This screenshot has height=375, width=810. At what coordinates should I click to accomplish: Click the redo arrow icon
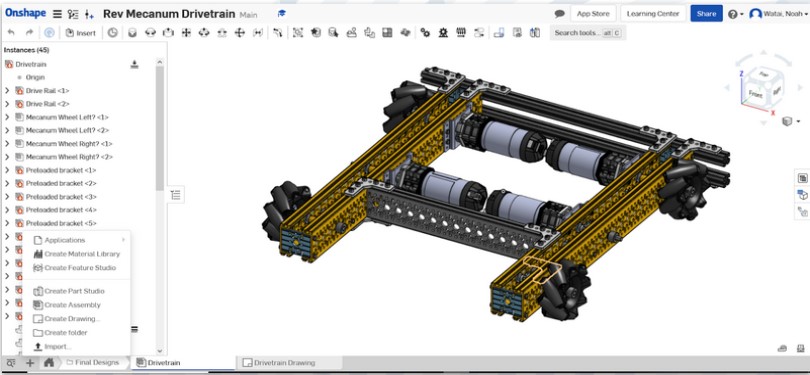click(29, 33)
